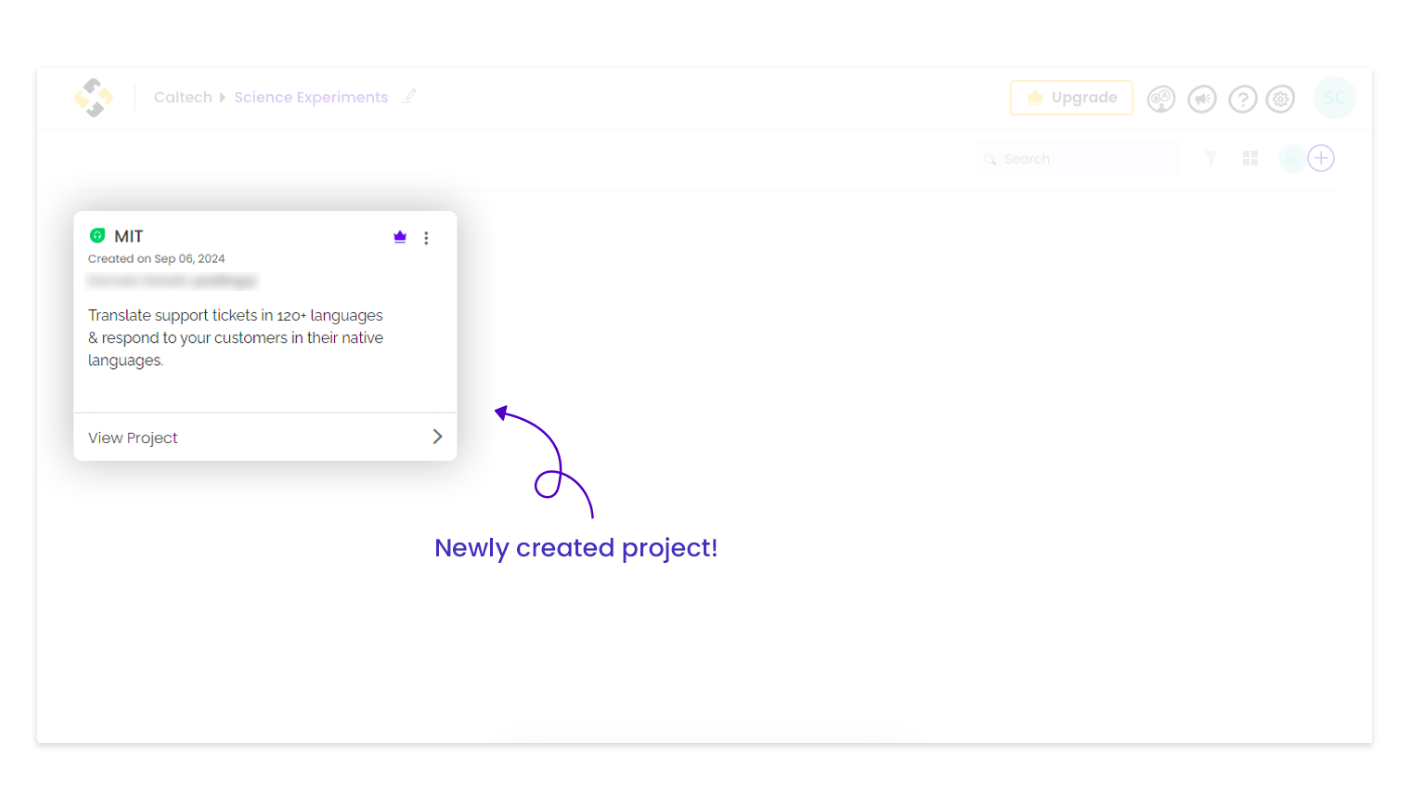Open the three-dot menu on MIT card
The height and width of the screenshot is (811, 1409).
coord(426,238)
